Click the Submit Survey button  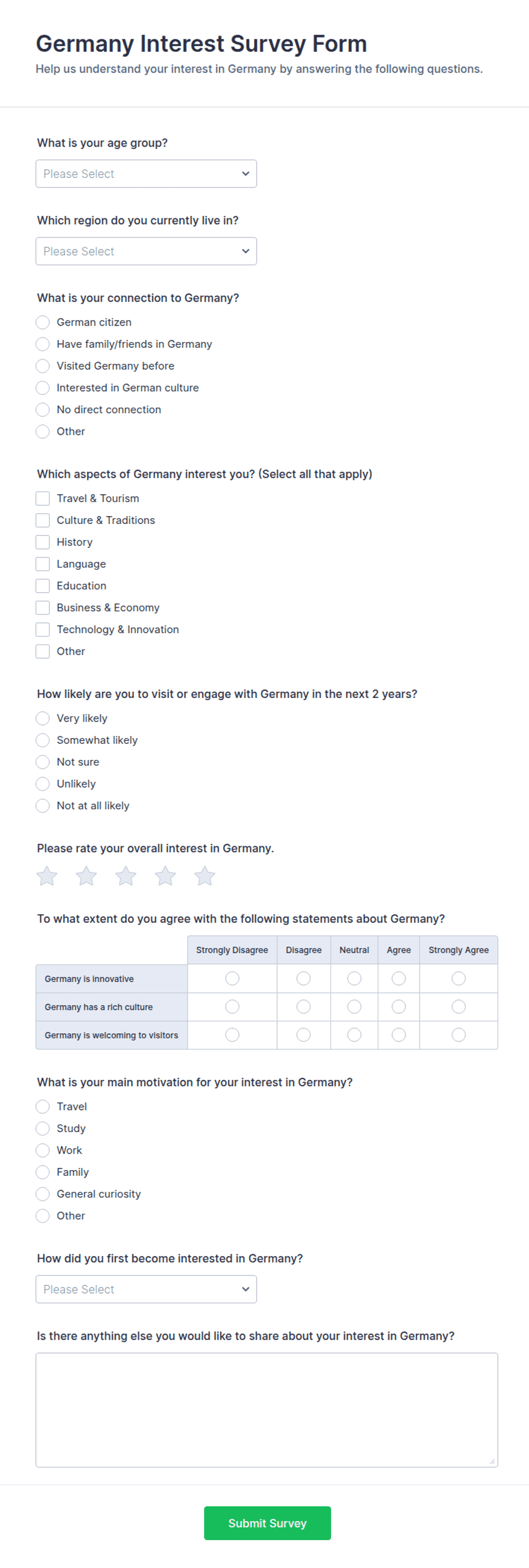tap(267, 1523)
